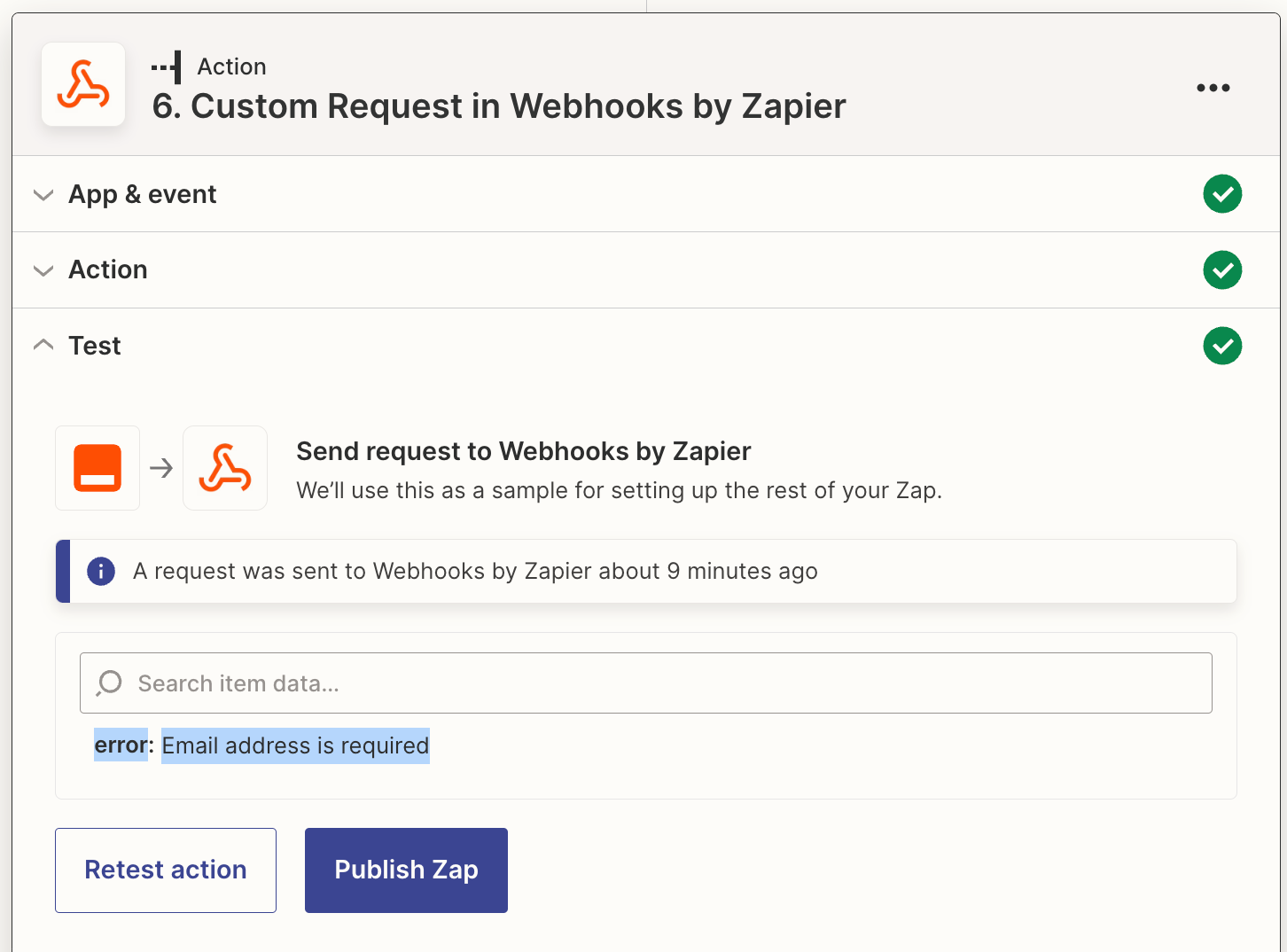Click the Webhooks logo in the step header
1287x952 pixels.
(83, 85)
